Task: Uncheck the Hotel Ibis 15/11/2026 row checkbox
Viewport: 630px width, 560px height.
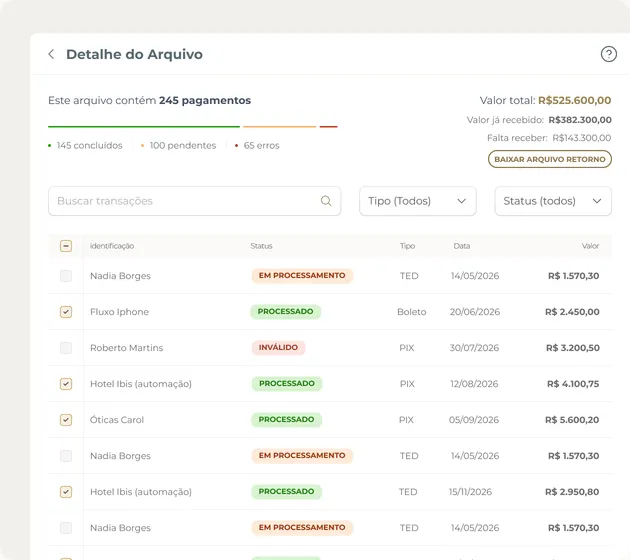Action: [x=66, y=492]
